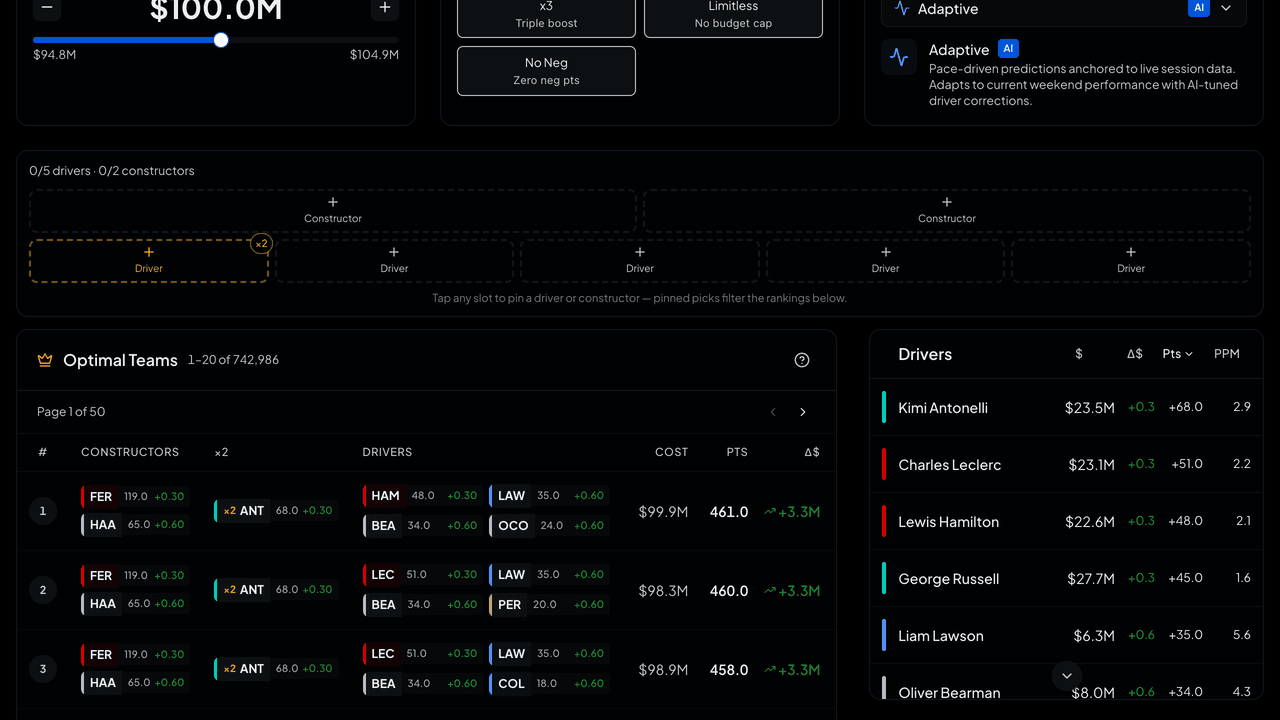
Task: Click the crown icon beside Optimal Teams
Action: click(x=45, y=360)
